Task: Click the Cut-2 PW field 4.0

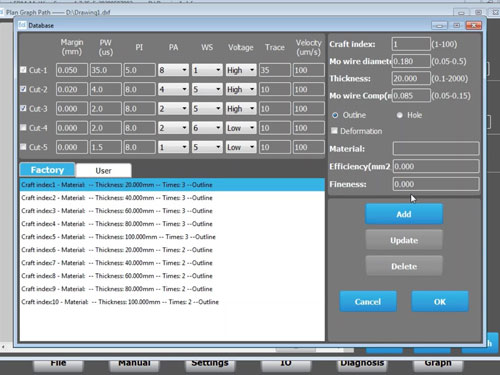Action: [x=106, y=89]
